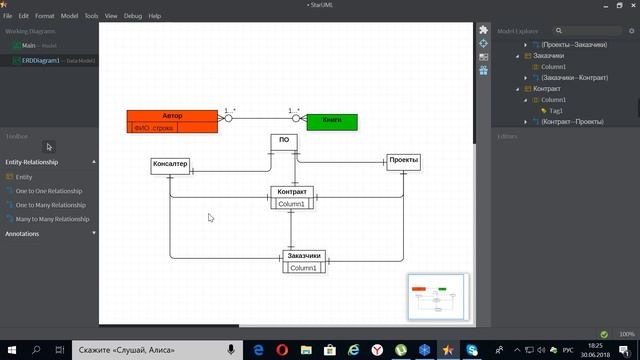The width and height of the screenshot is (640, 360).
Task: Open the diagram thumbnails icon in the right sidebar
Action: 484,57
